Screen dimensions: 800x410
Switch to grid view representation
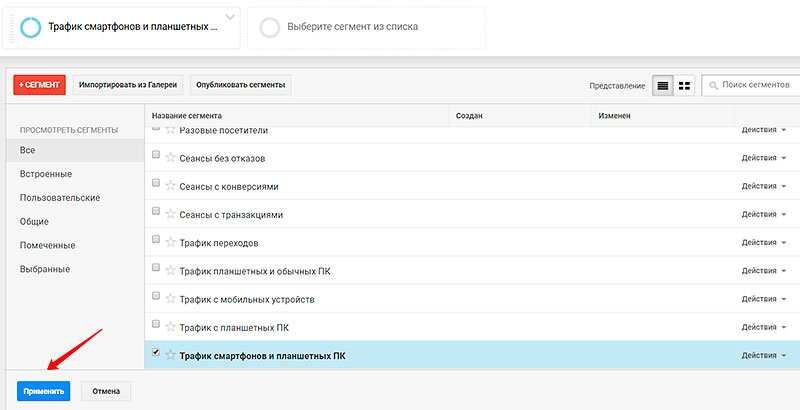[685, 86]
